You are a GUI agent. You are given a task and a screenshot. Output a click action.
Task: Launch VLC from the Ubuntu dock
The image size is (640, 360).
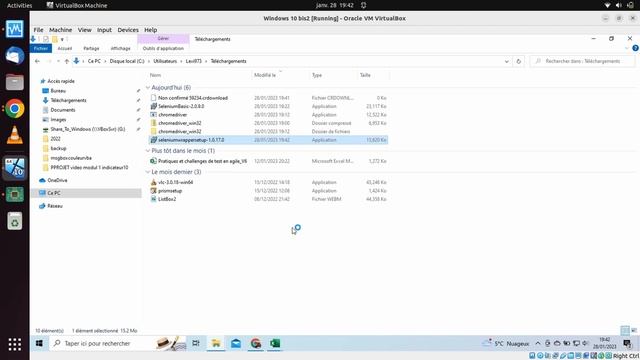coord(15,135)
